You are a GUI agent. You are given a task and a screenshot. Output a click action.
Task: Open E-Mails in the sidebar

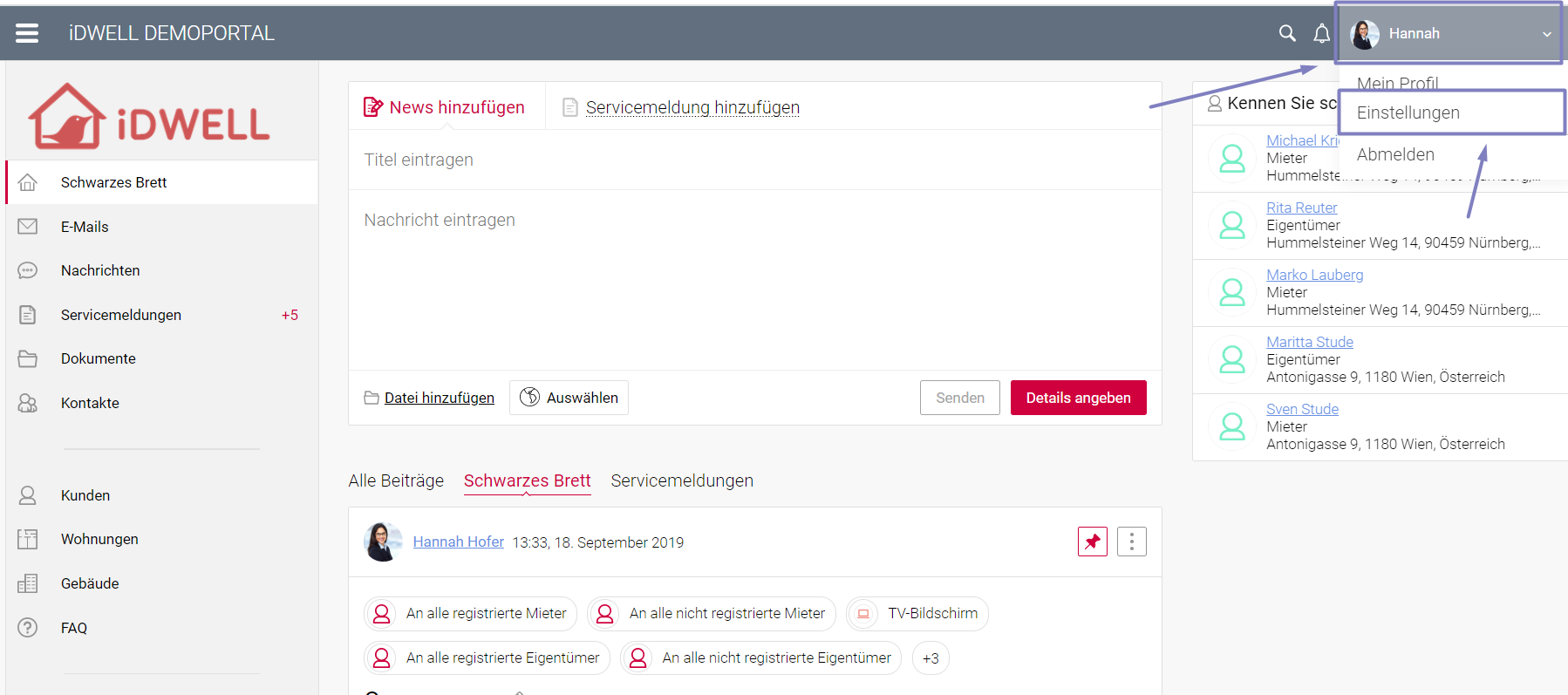[85, 227]
